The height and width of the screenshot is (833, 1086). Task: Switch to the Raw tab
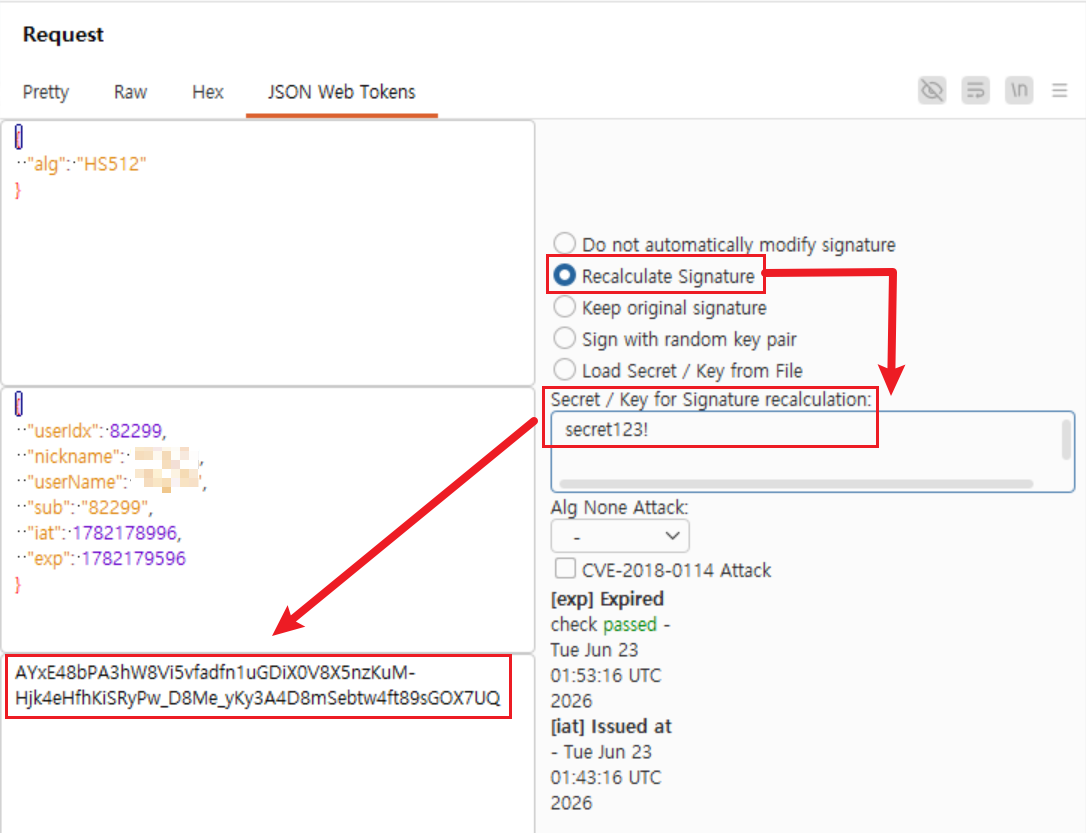click(130, 92)
